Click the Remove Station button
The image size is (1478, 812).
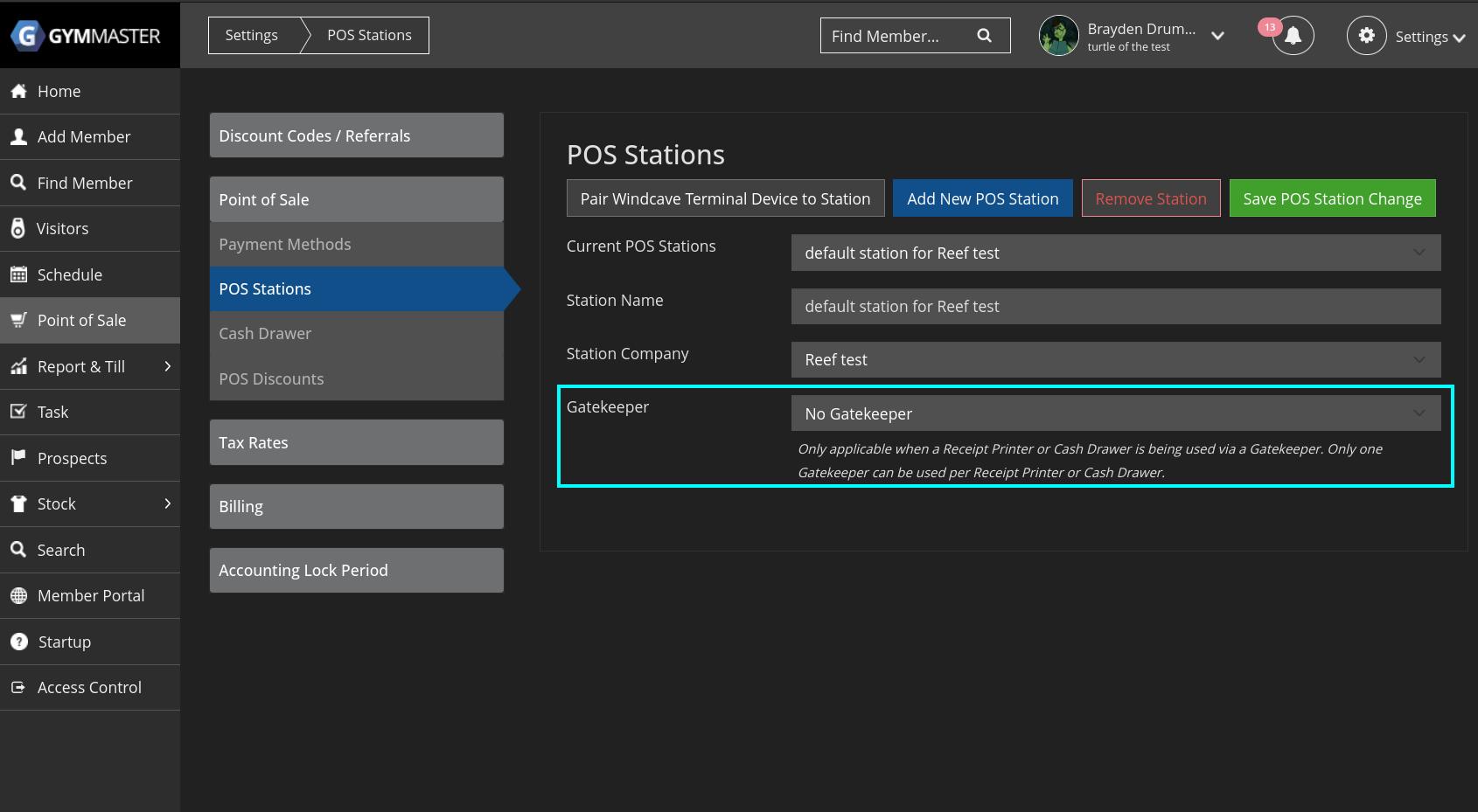(1150, 198)
